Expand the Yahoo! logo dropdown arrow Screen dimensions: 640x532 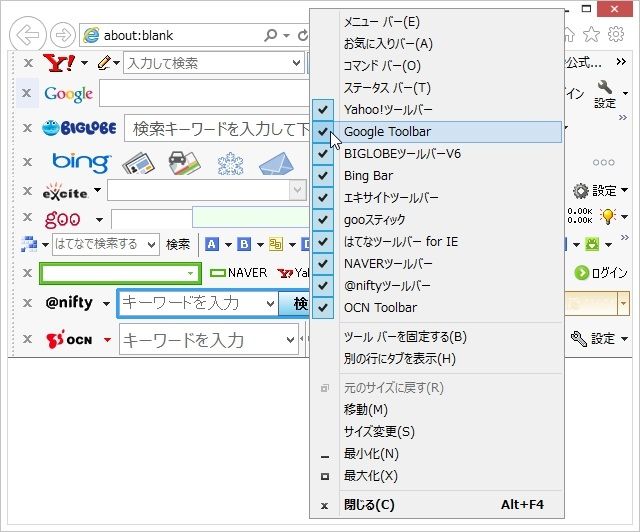pos(84,63)
